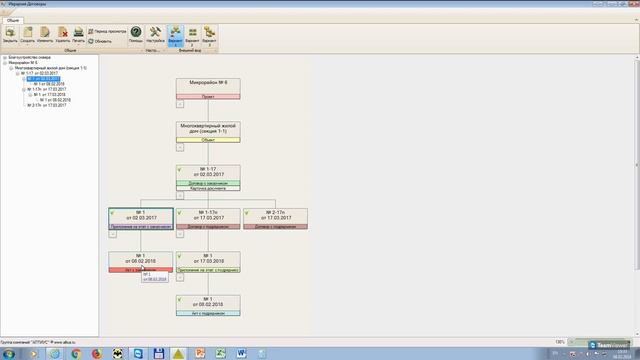The width and height of the screenshot is (640, 360).
Task: Open Excel from the taskbar
Action: tap(221, 353)
